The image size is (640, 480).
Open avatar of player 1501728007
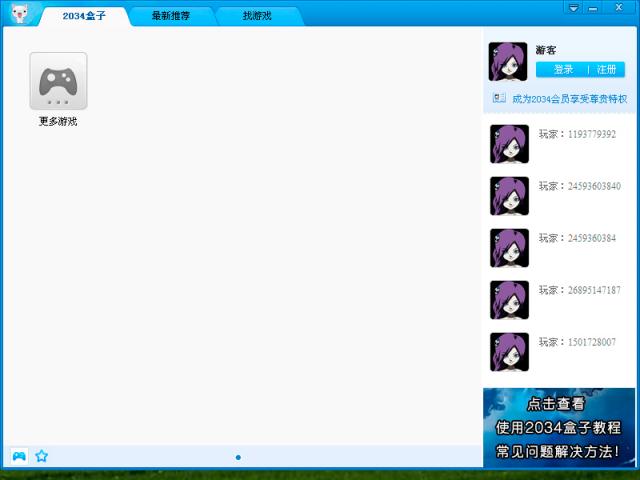(x=509, y=352)
